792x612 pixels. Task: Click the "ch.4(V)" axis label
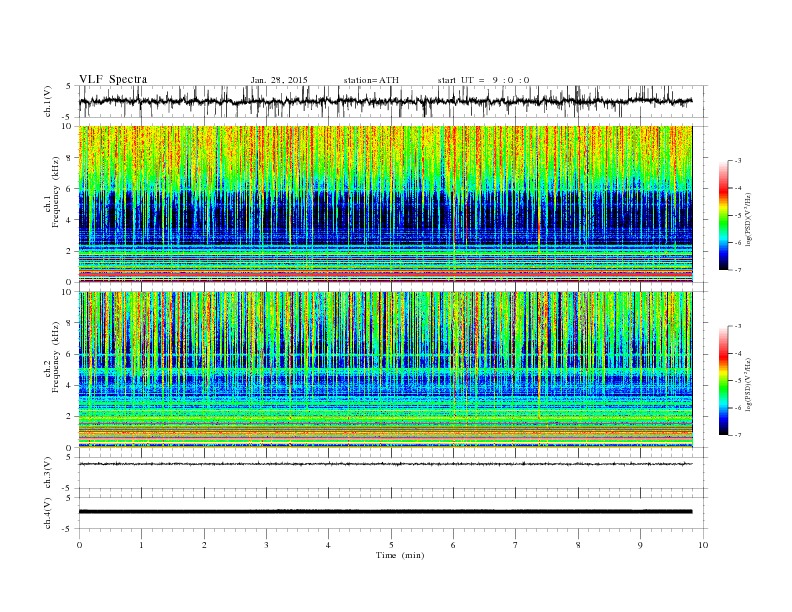[x=48, y=513]
